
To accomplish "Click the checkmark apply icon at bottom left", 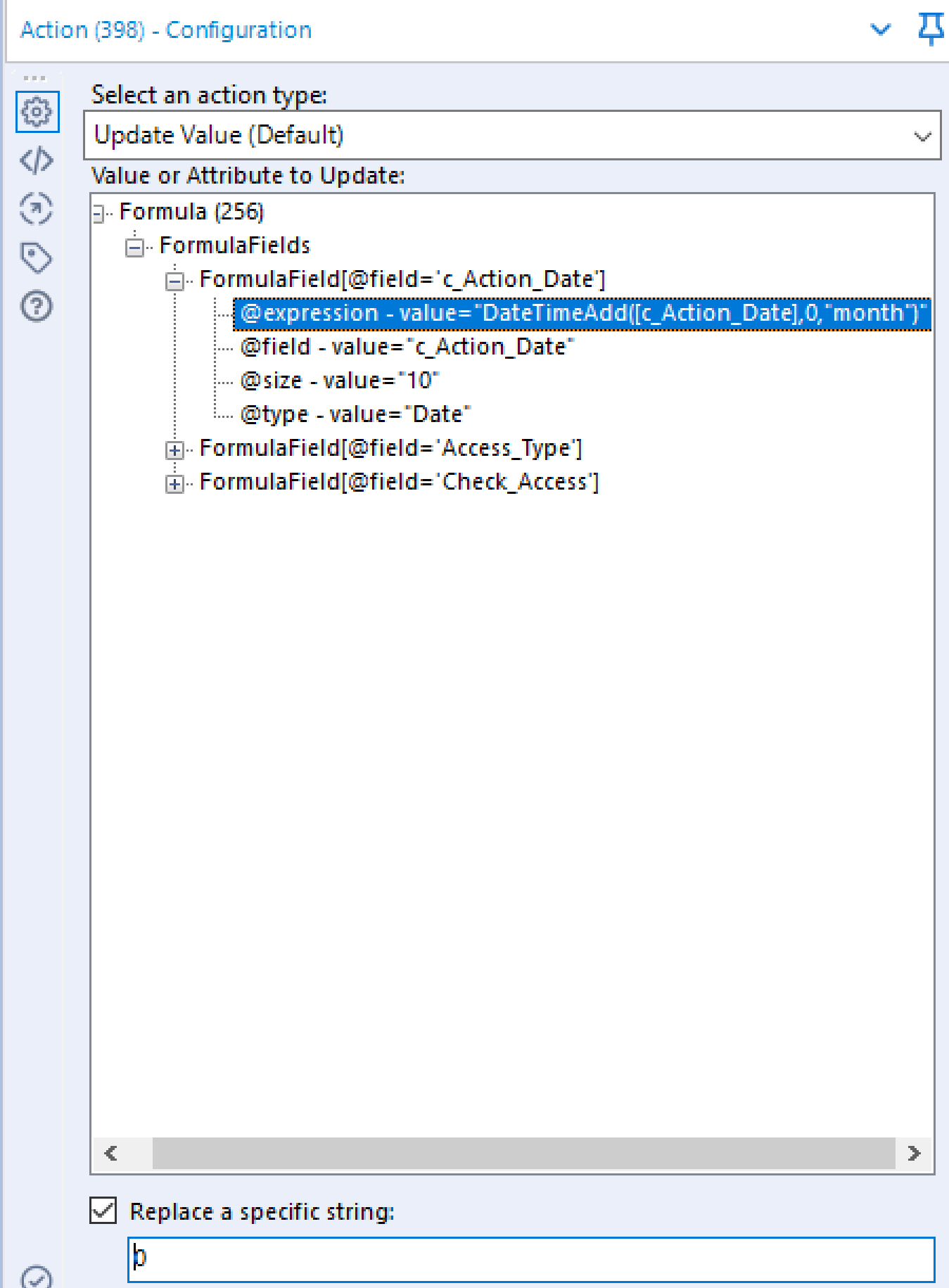I will [37, 1277].
